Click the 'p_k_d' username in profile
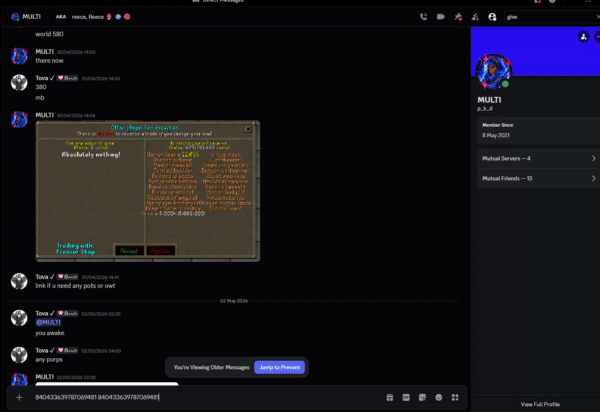The image size is (600, 412). (x=485, y=109)
